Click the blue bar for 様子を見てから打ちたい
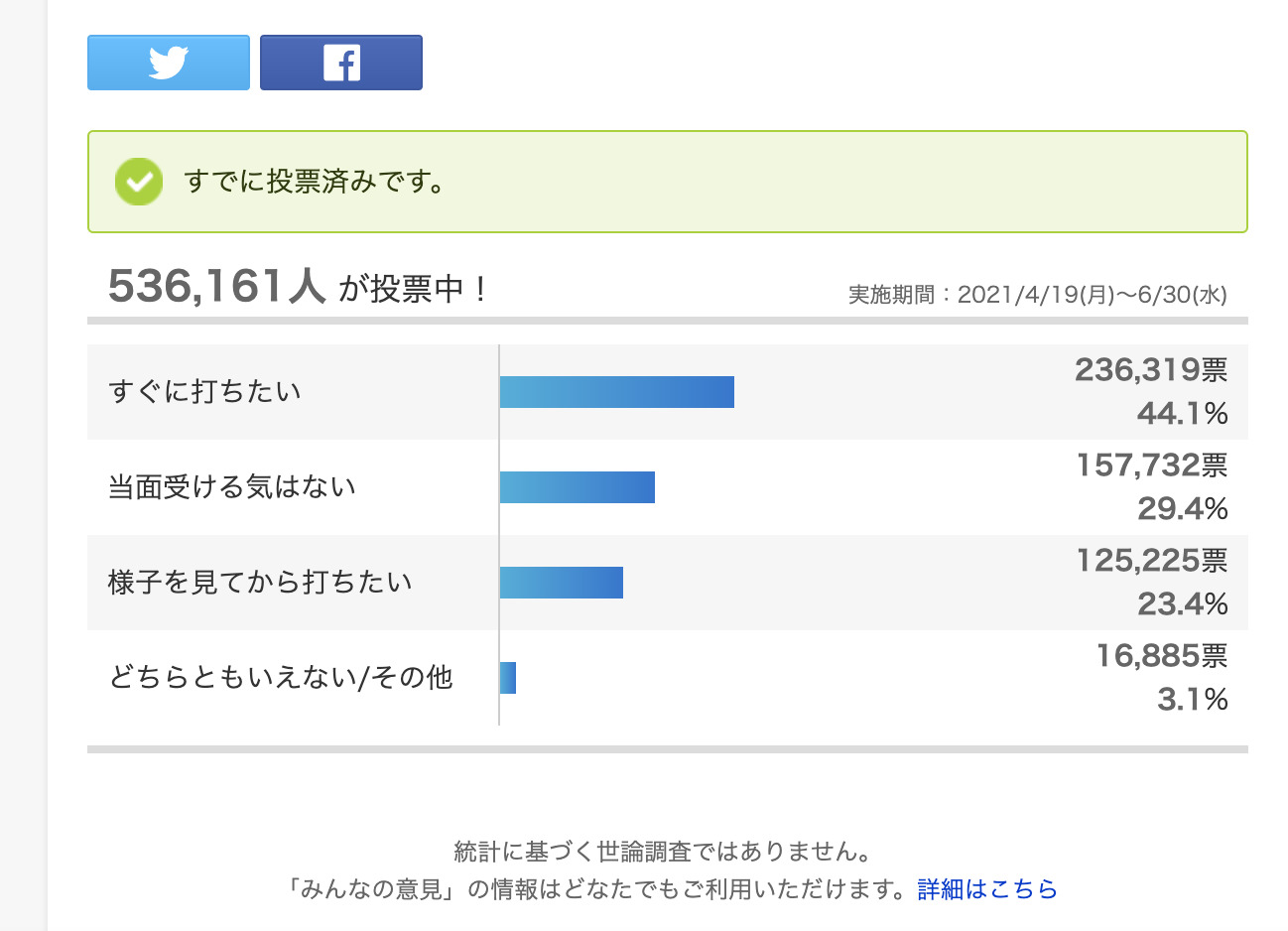The height and width of the screenshot is (931, 1288). [x=561, y=583]
